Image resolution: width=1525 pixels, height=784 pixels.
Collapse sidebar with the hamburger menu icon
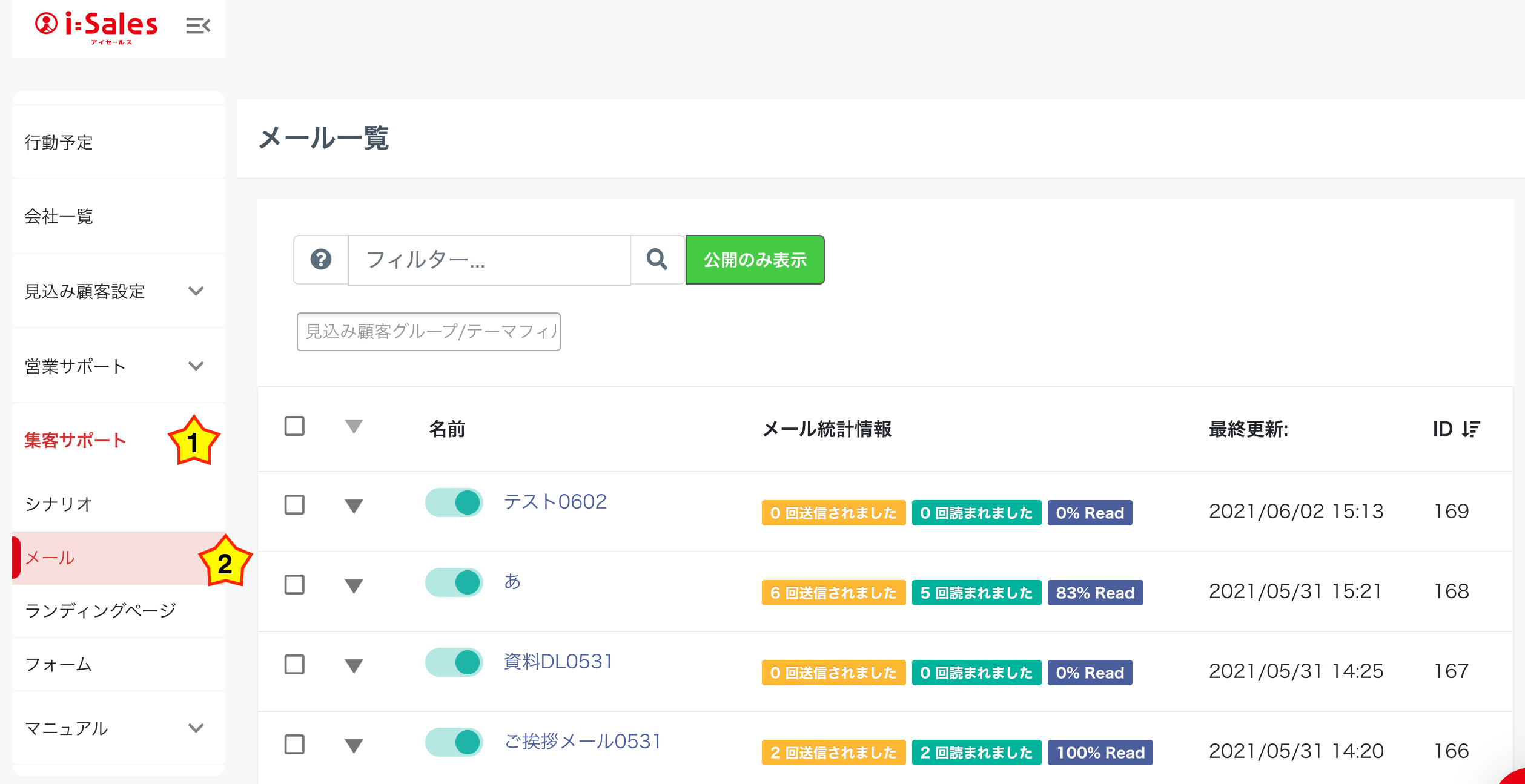197,26
